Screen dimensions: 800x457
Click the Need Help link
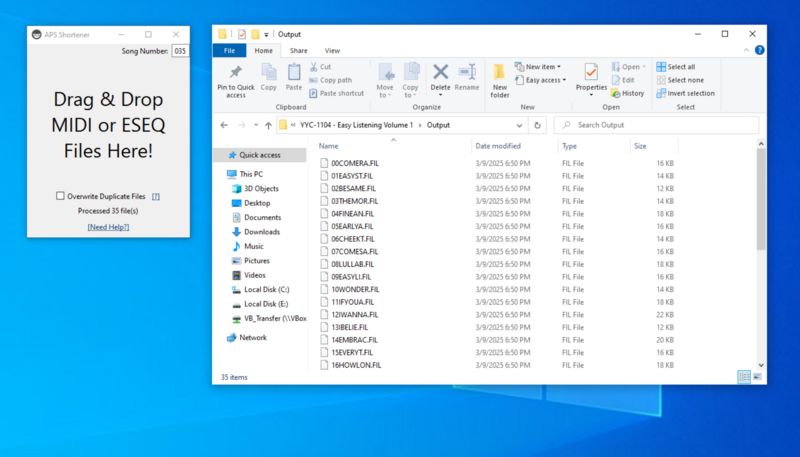click(x=108, y=227)
